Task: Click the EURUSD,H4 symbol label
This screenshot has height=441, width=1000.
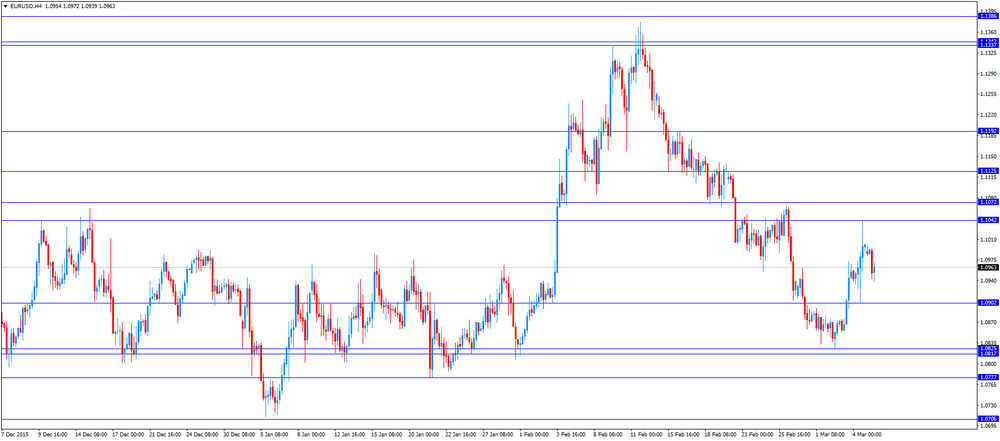Action: (26, 6)
